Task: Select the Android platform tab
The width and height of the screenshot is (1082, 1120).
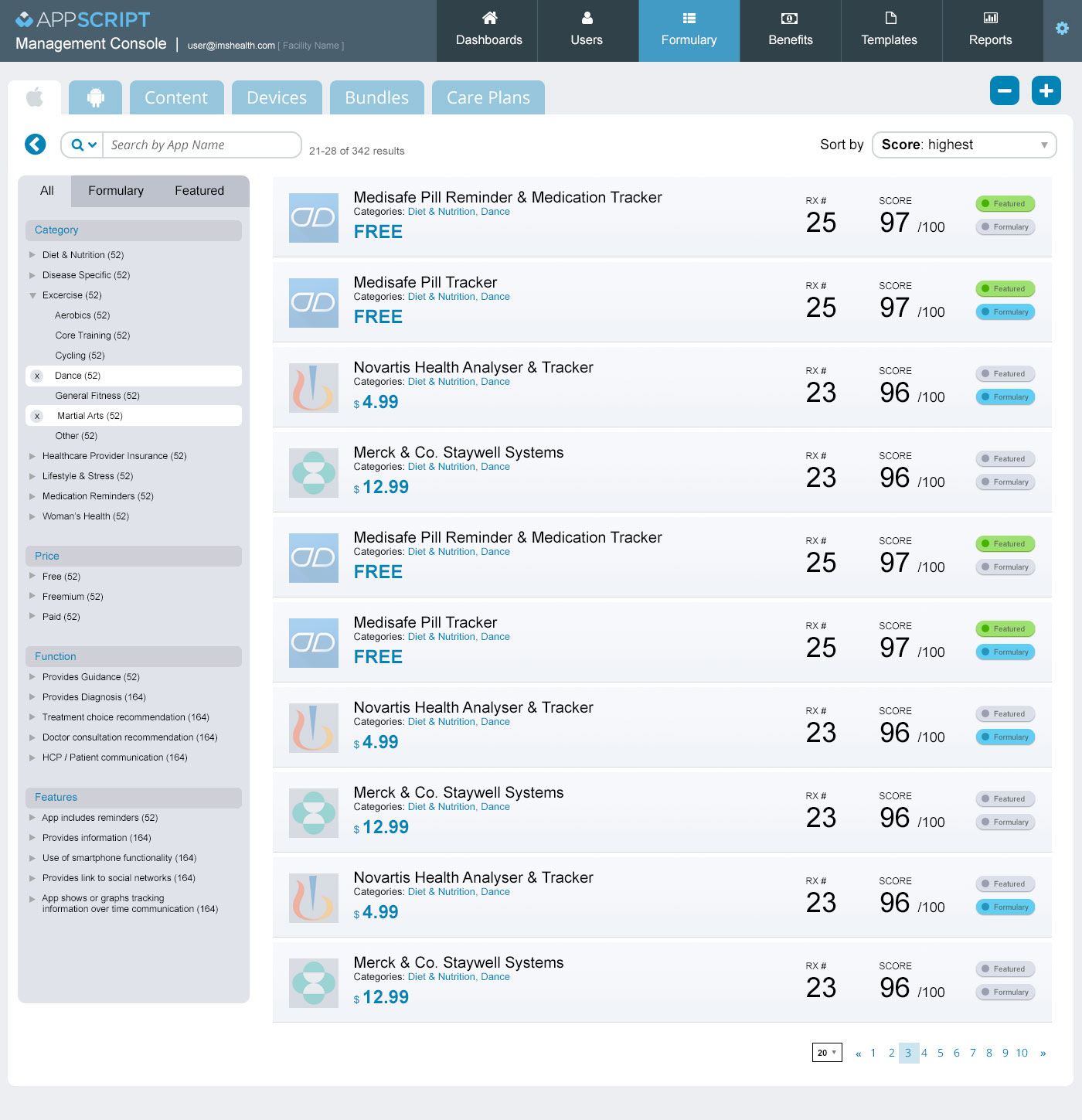Action: point(96,97)
